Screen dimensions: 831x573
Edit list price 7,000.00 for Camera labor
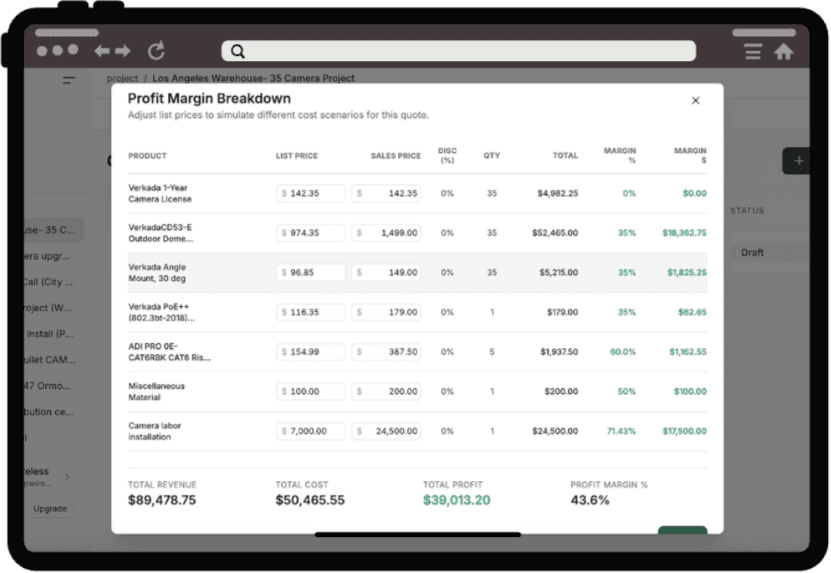[311, 431]
